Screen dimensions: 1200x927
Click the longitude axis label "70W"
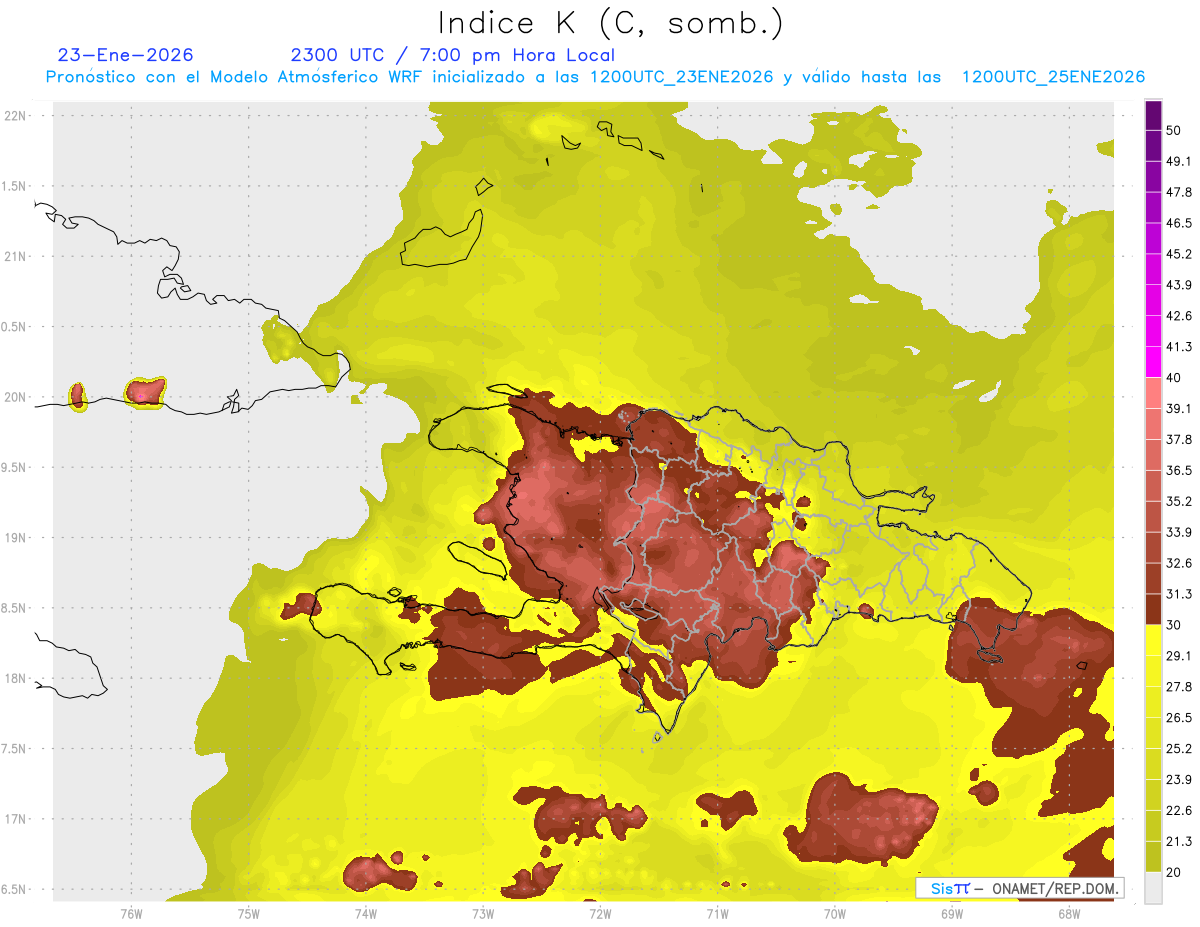click(835, 914)
